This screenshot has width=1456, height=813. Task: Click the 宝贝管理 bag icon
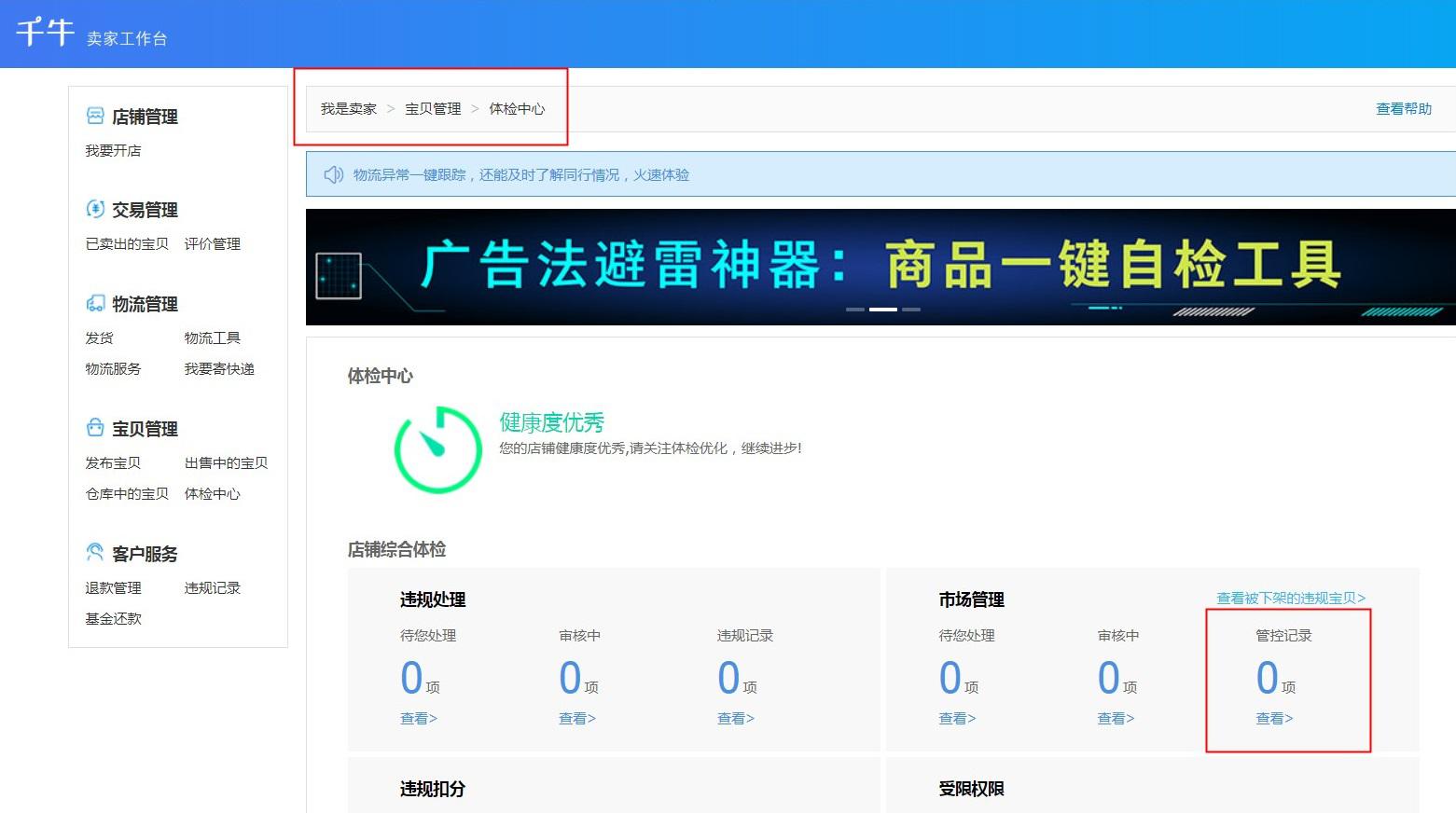pos(95,428)
